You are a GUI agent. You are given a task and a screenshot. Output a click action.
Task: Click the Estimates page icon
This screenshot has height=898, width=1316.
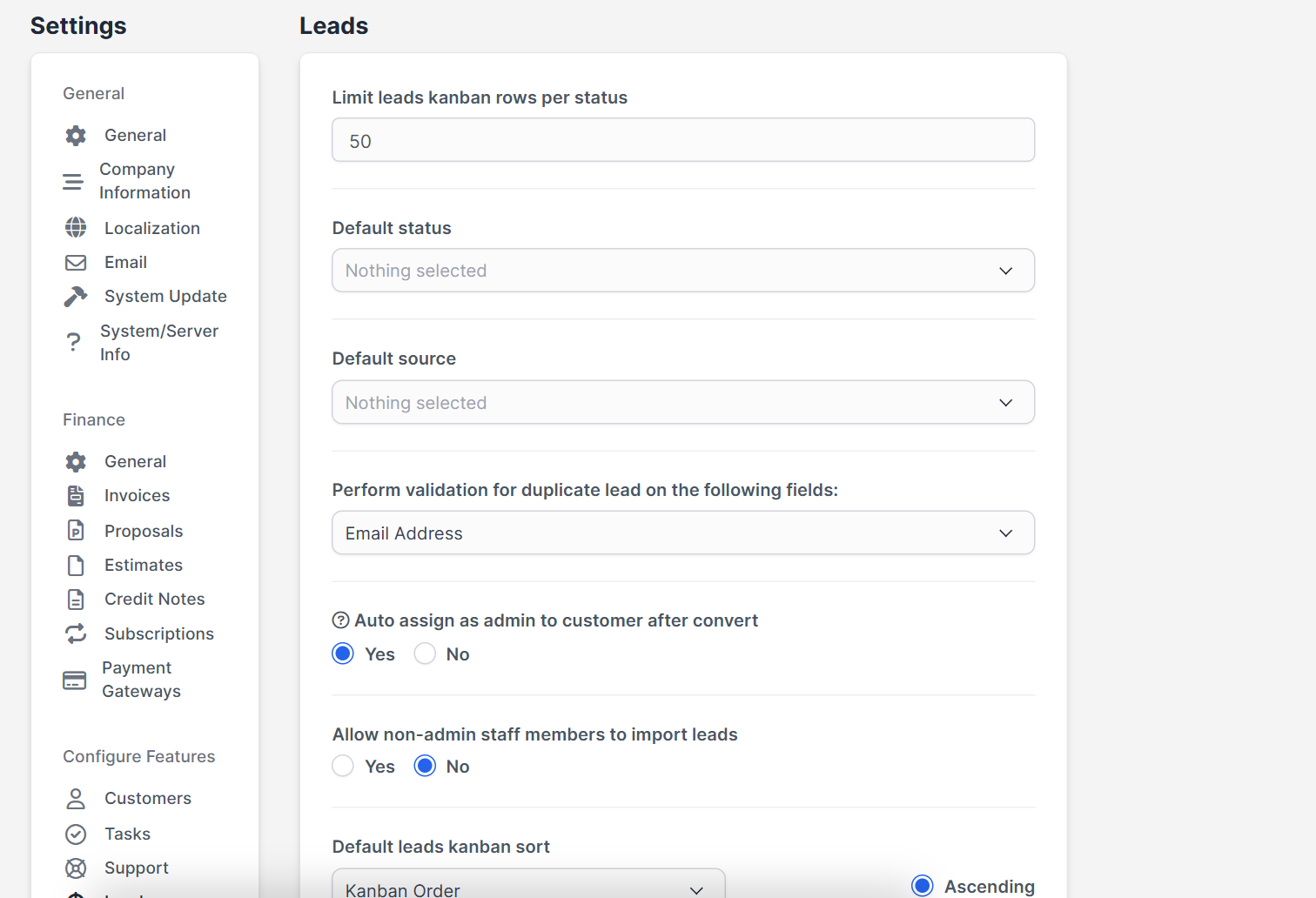click(x=76, y=566)
